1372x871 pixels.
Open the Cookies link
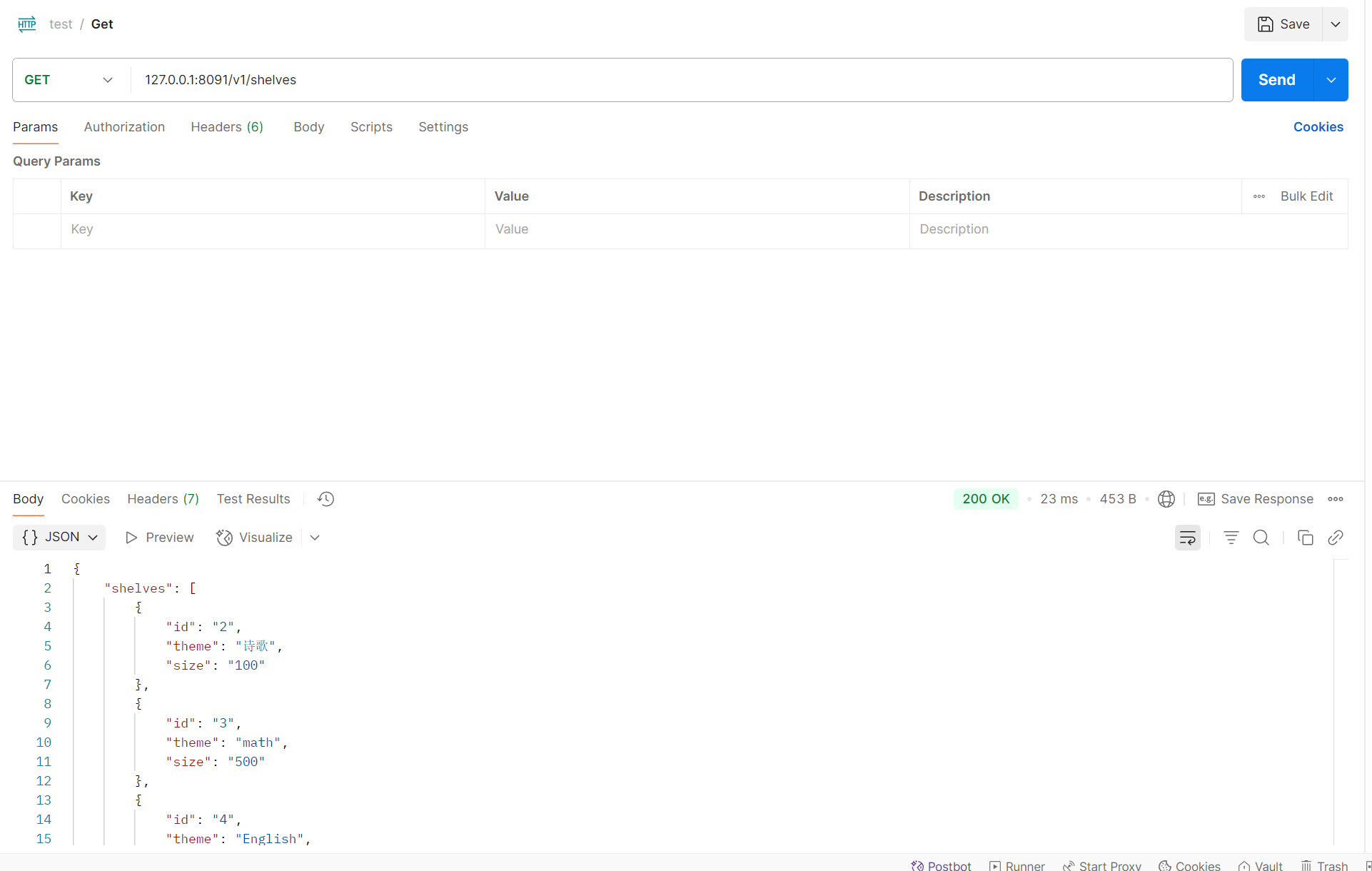[1318, 127]
